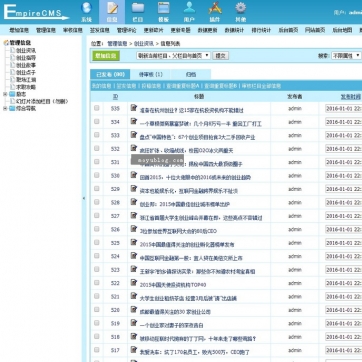Click the green 增加信息 button
Screen dimensions: 362x362
coord(106,56)
